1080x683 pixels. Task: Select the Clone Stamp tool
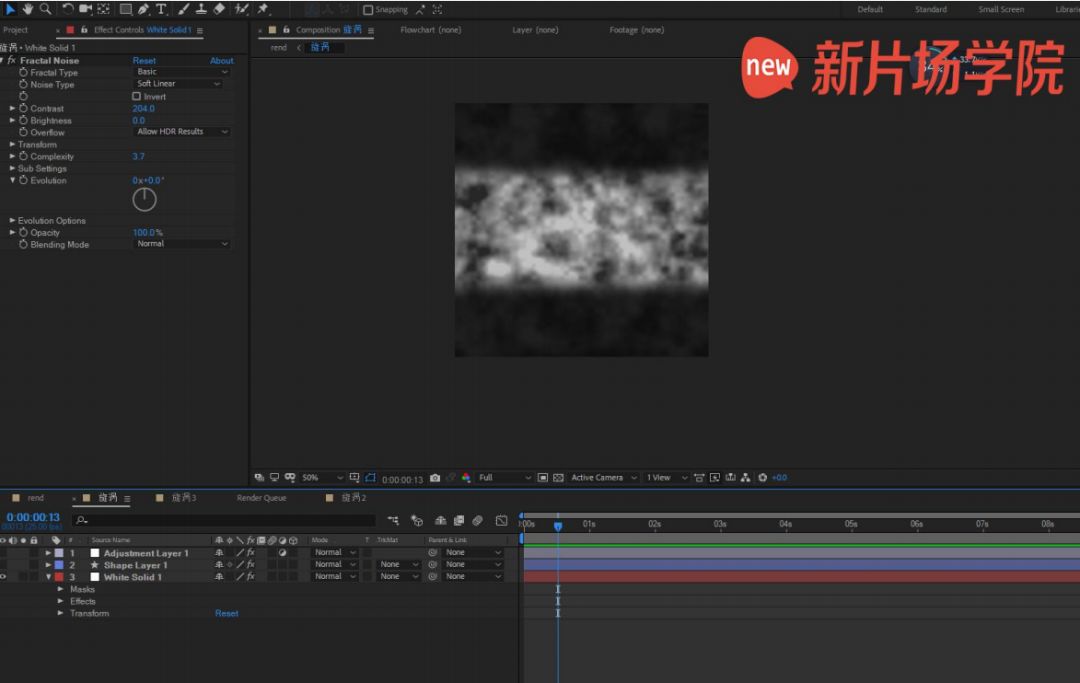[x=201, y=9]
